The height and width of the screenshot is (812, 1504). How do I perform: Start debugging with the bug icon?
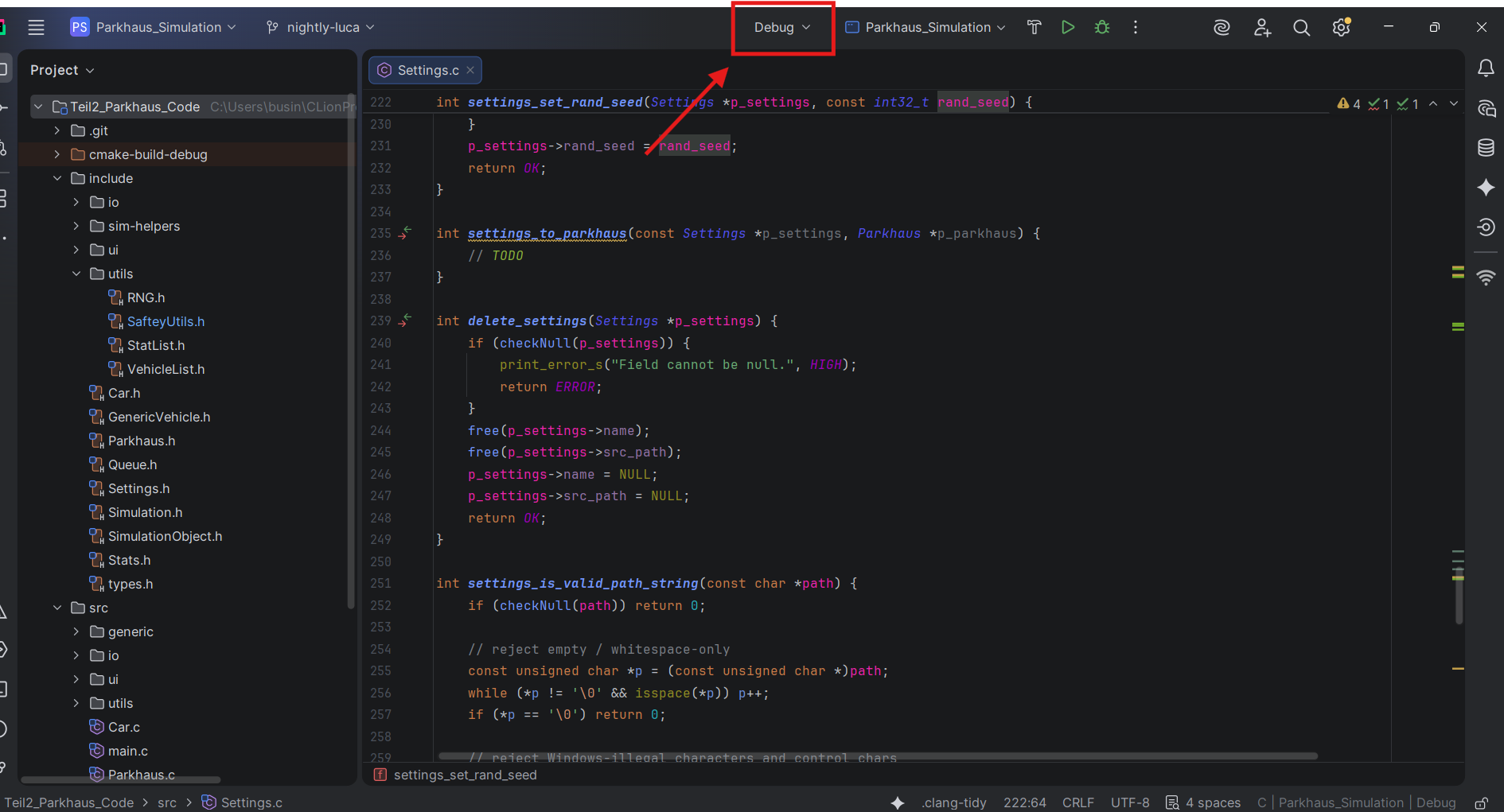coord(1102,27)
